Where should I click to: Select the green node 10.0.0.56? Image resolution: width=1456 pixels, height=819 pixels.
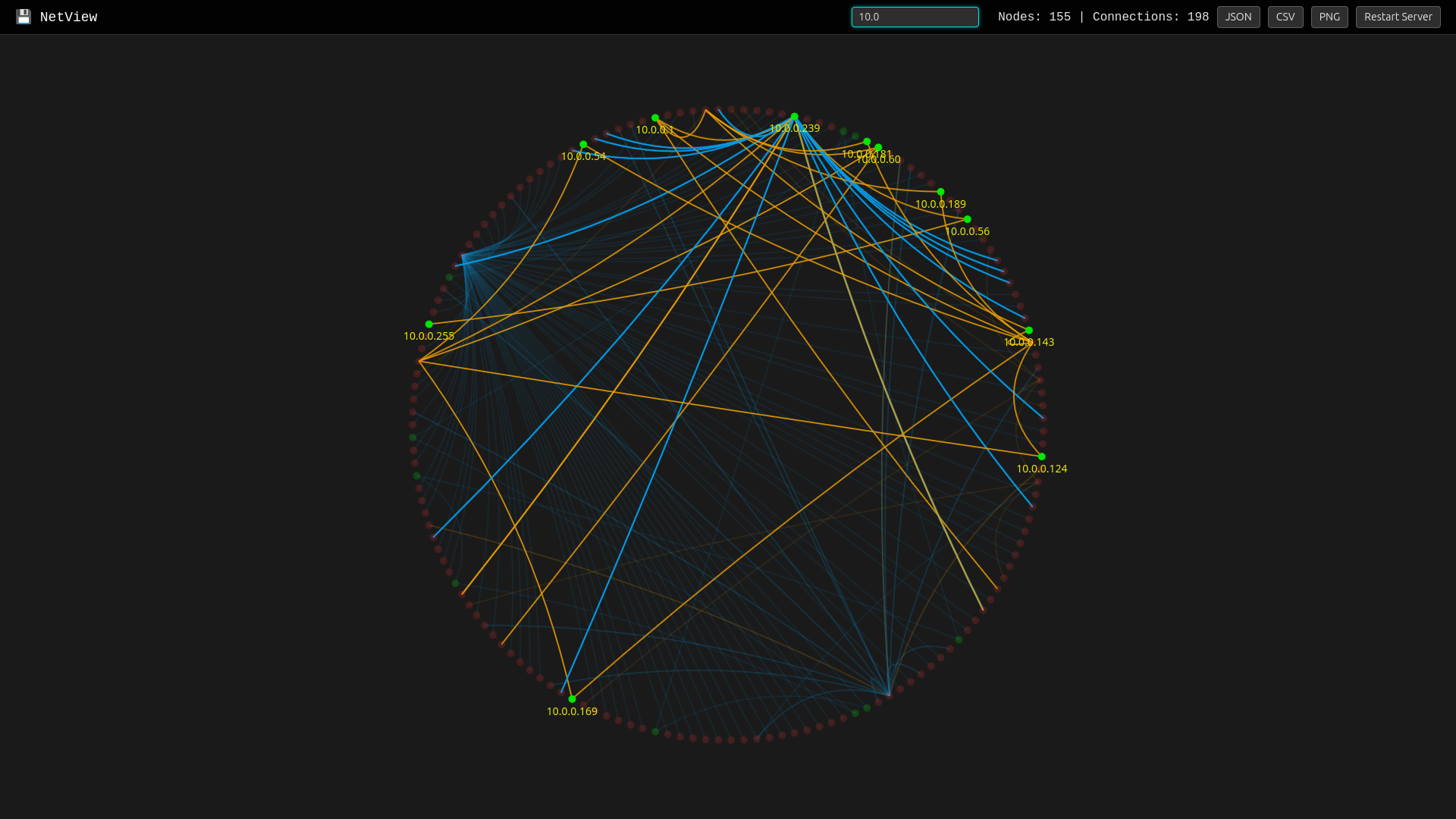point(966,219)
